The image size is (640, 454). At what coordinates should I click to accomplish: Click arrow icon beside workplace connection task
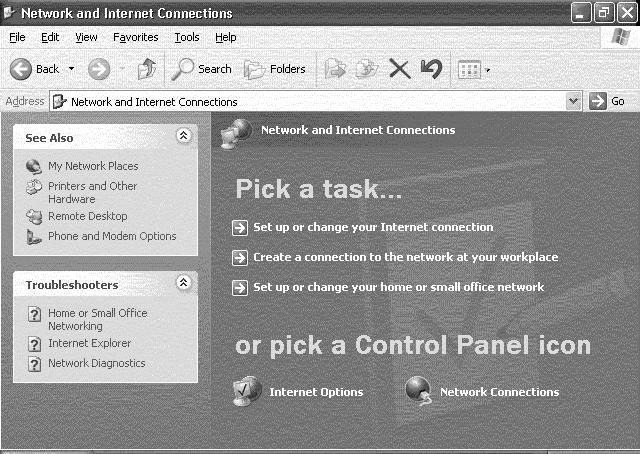pos(240,258)
